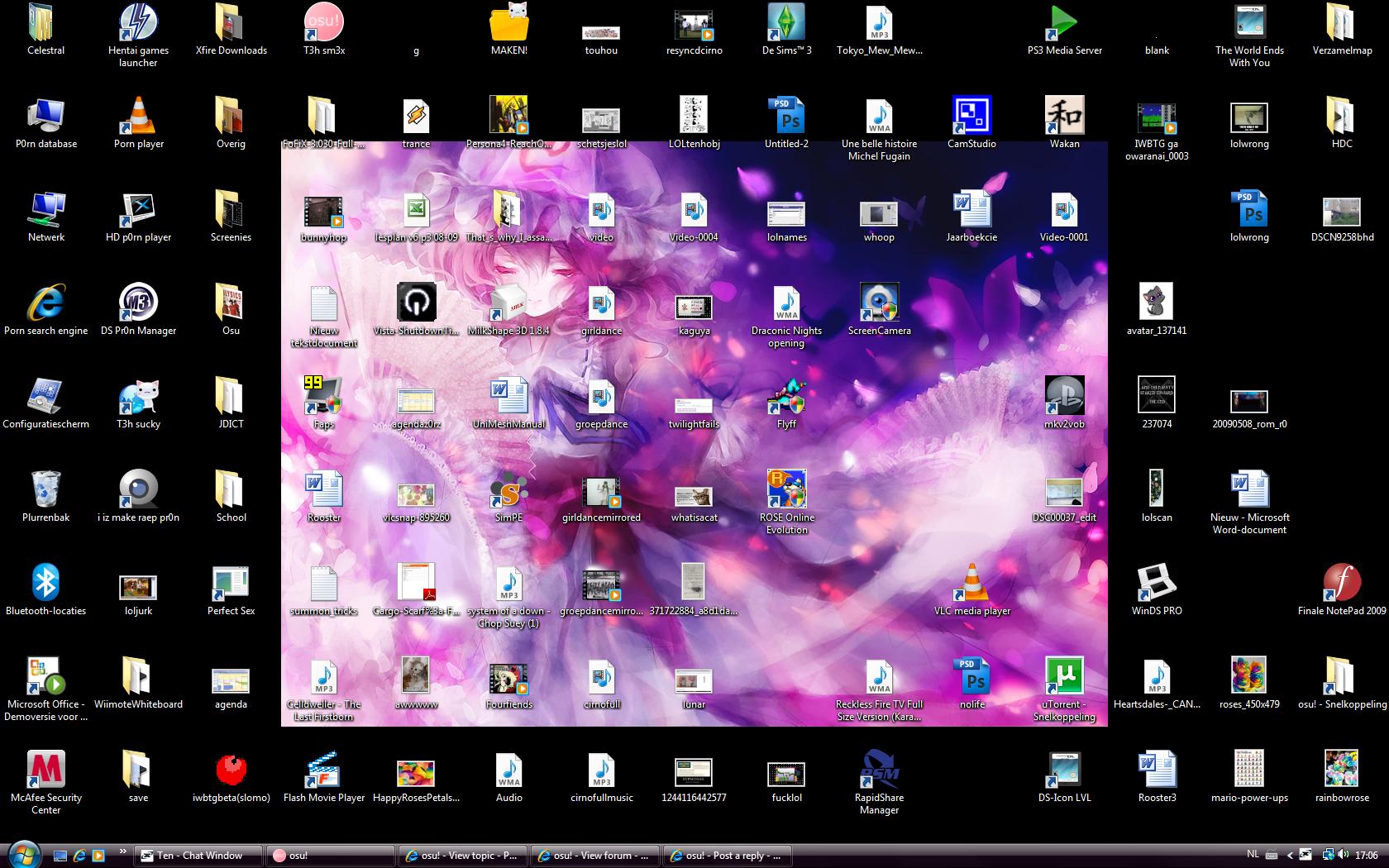This screenshot has width=1389, height=868.
Task: Open MilkShape 3D 1.8.4 shortcut
Action: click(509, 311)
